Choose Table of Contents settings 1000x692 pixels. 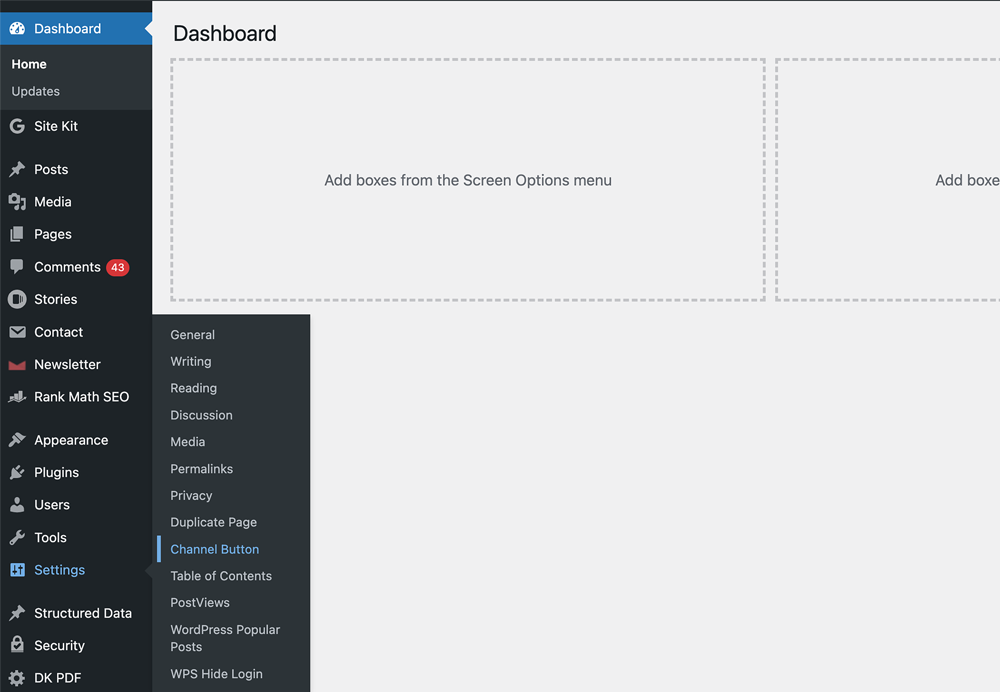(x=221, y=576)
